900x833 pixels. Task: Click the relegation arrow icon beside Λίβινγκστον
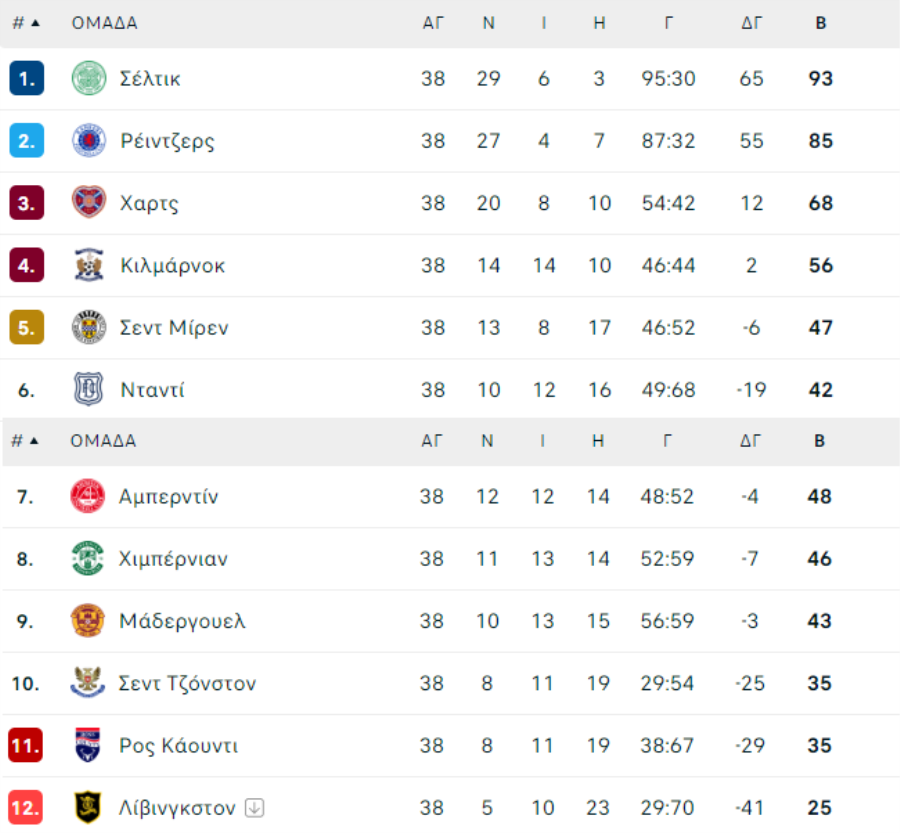tap(254, 808)
